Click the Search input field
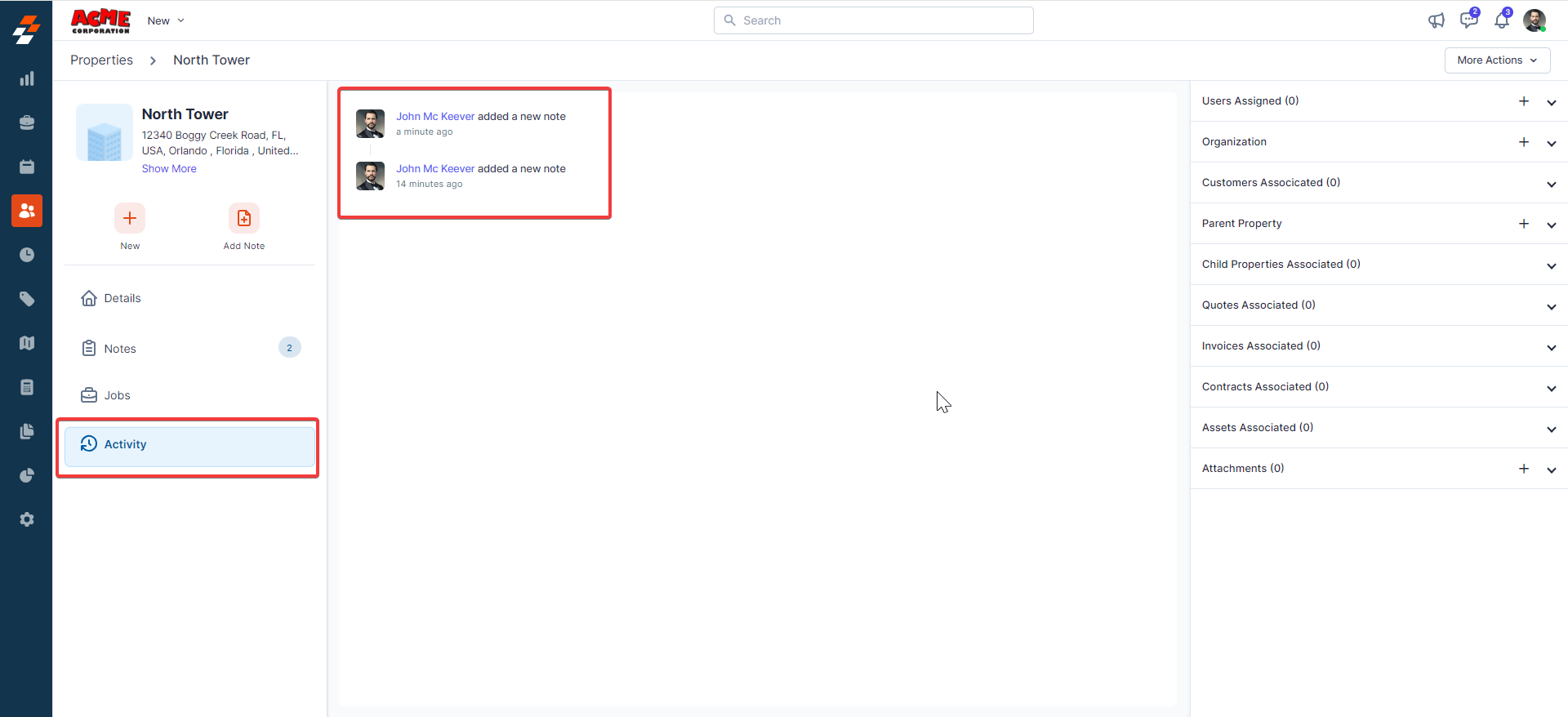The image size is (1568, 717). click(x=874, y=20)
